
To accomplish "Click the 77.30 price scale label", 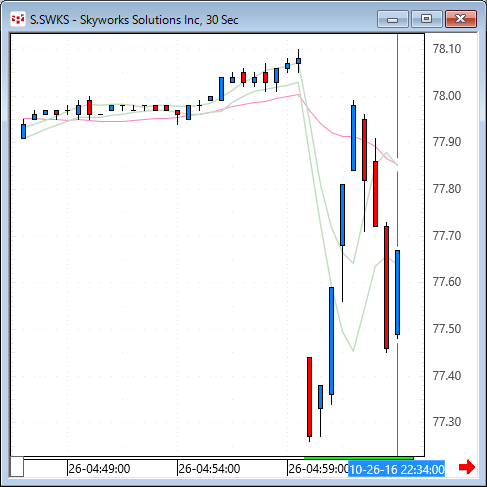I will pos(447,422).
